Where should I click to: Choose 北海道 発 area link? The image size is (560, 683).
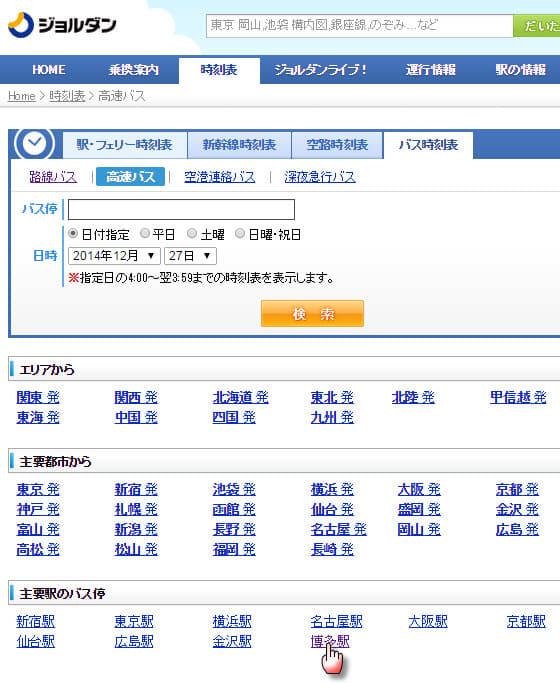tap(240, 397)
